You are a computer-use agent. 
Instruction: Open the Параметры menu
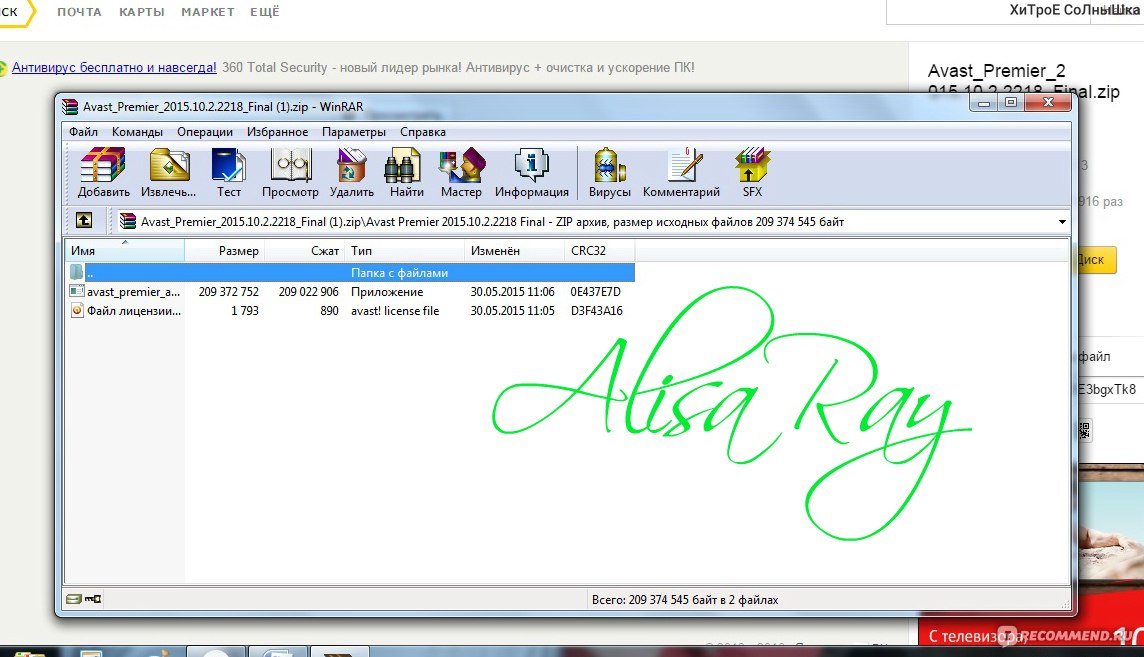[x=354, y=132]
